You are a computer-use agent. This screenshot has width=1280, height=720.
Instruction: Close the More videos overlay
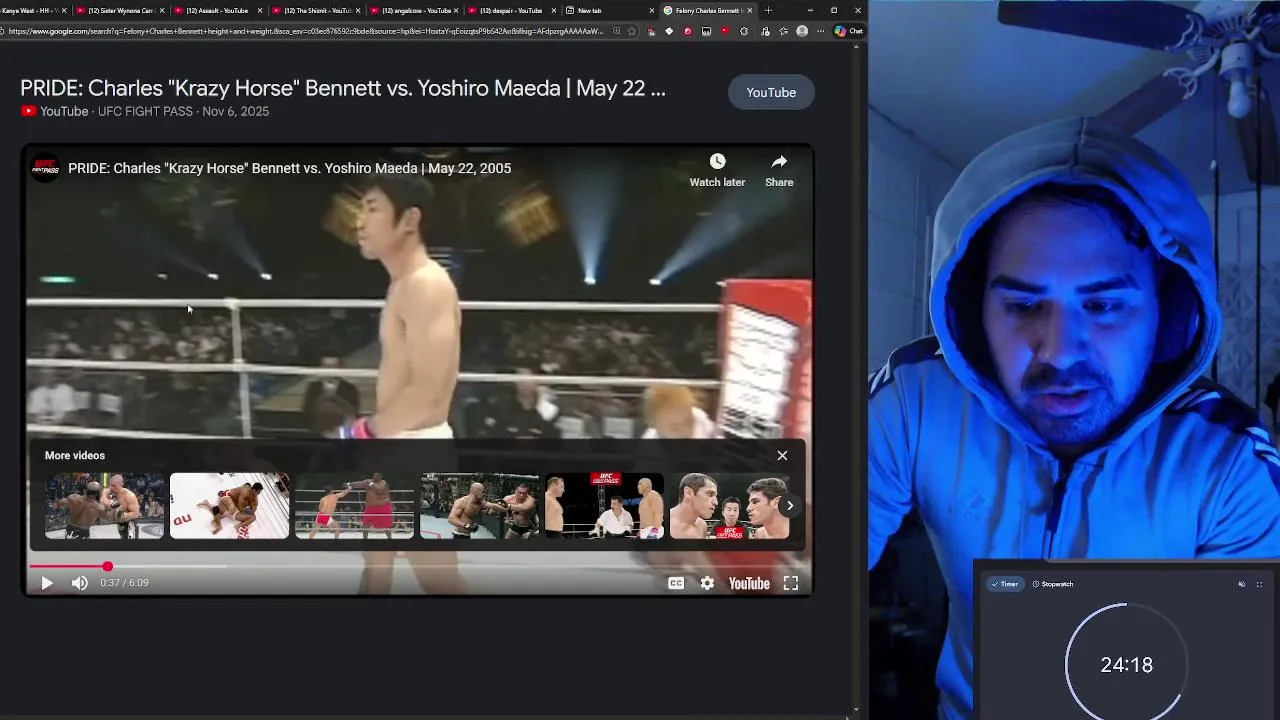(782, 455)
